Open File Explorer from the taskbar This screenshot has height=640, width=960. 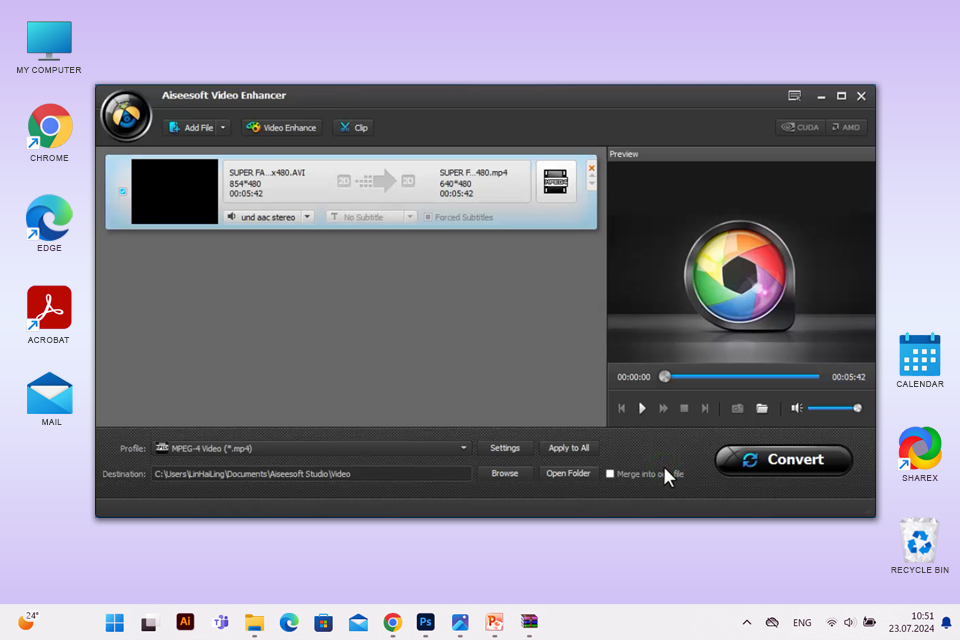tap(254, 622)
